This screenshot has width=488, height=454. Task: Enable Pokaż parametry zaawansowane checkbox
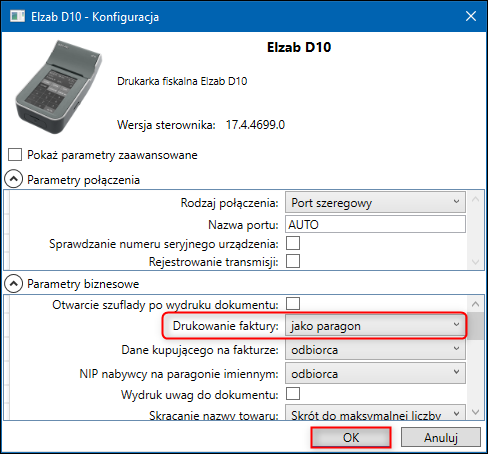[x=15, y=155]
